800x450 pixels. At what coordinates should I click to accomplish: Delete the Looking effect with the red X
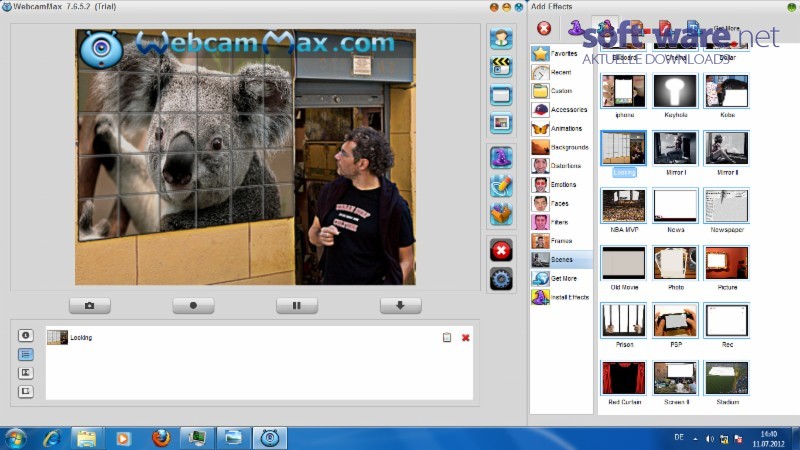465,338
